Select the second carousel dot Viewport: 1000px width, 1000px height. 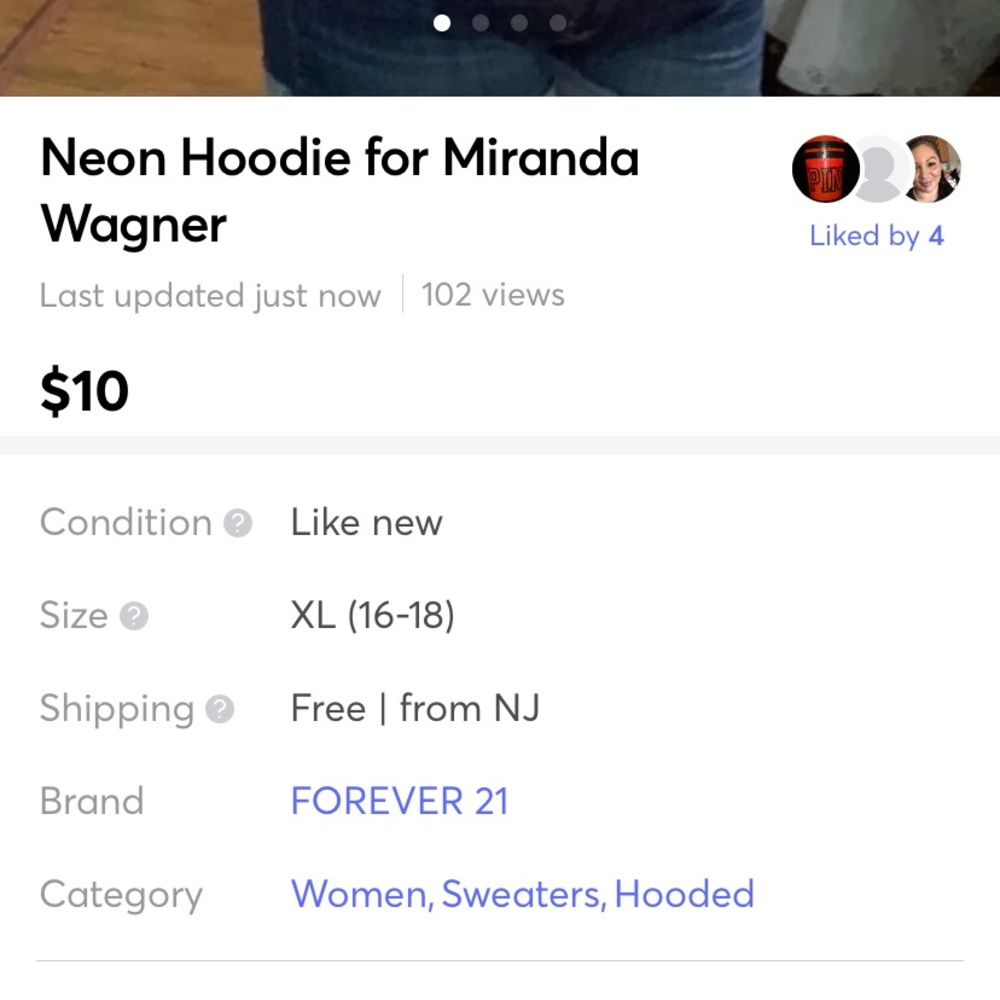tap(480, 23)
